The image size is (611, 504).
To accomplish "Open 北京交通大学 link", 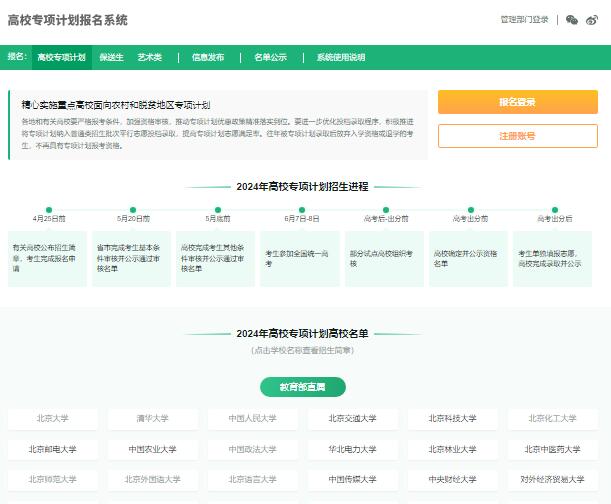I will tap(353, 419).
